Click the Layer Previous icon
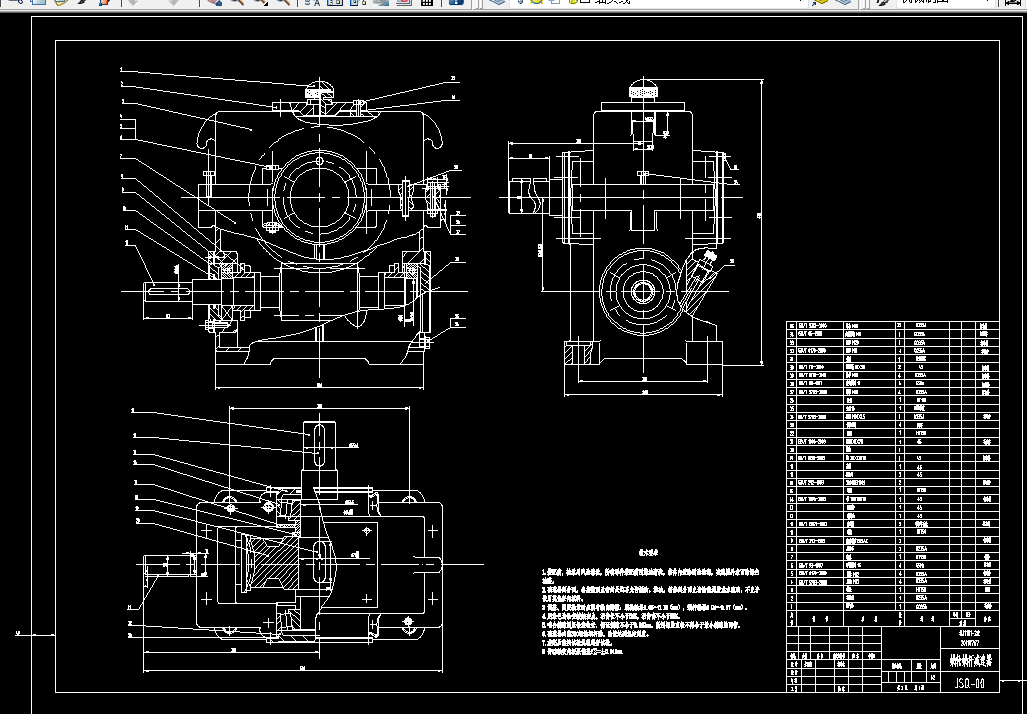Viewport: 1027px width, 714px height. point(844,2)
